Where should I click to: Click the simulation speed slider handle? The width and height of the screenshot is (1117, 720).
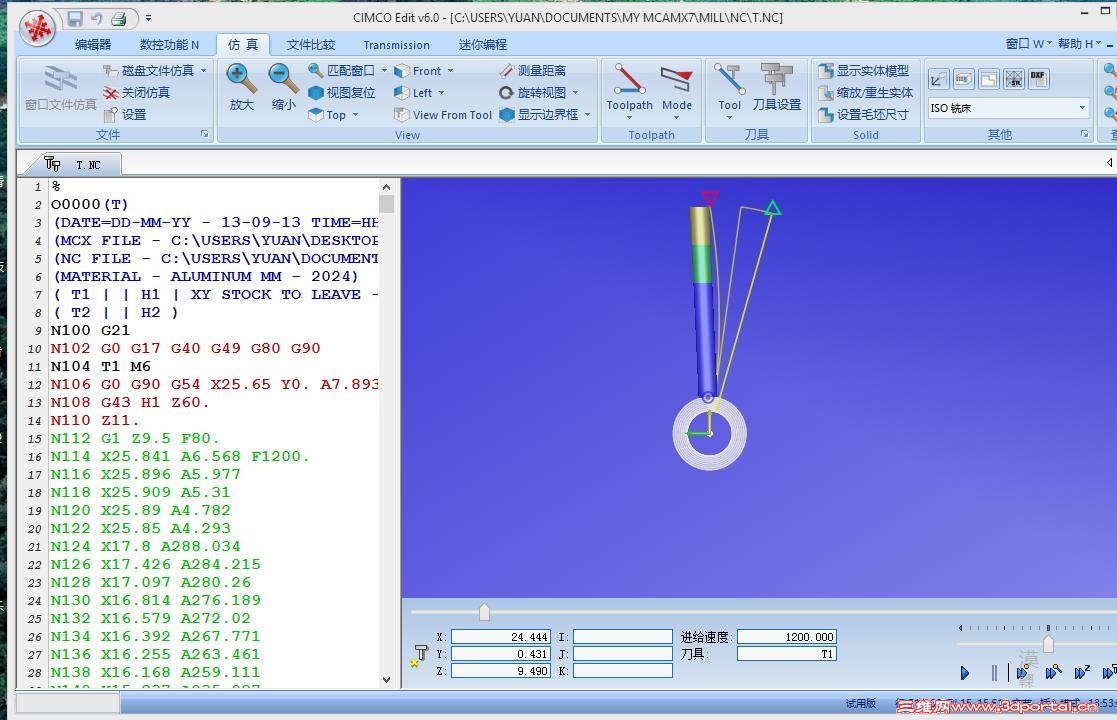[x=1048, y=644]
